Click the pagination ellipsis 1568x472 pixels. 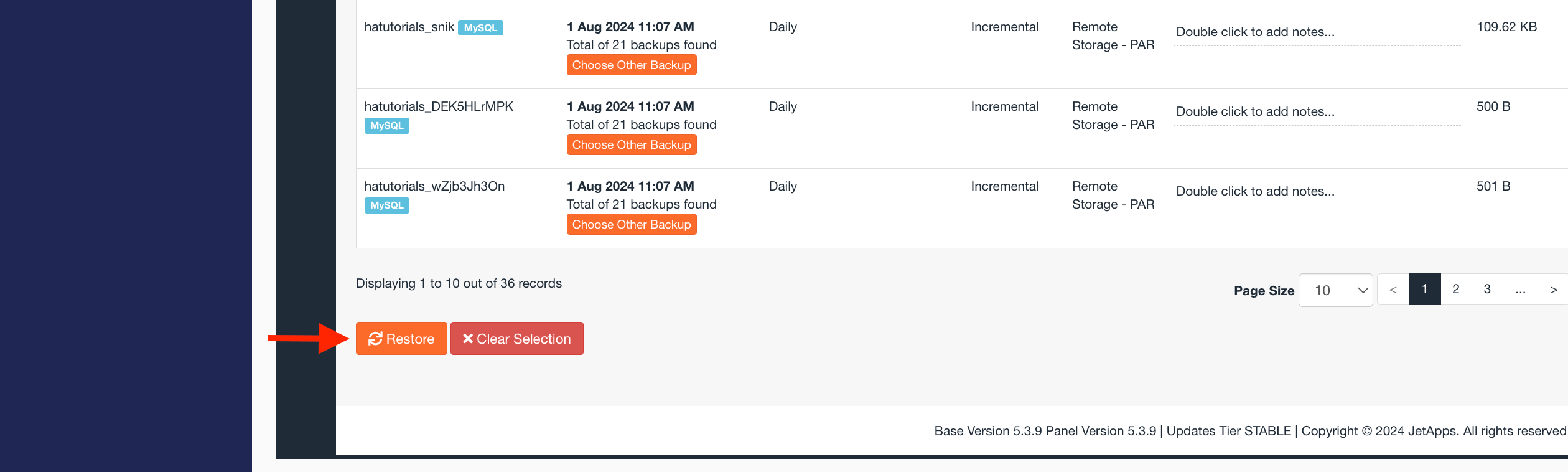(1521, 290)
